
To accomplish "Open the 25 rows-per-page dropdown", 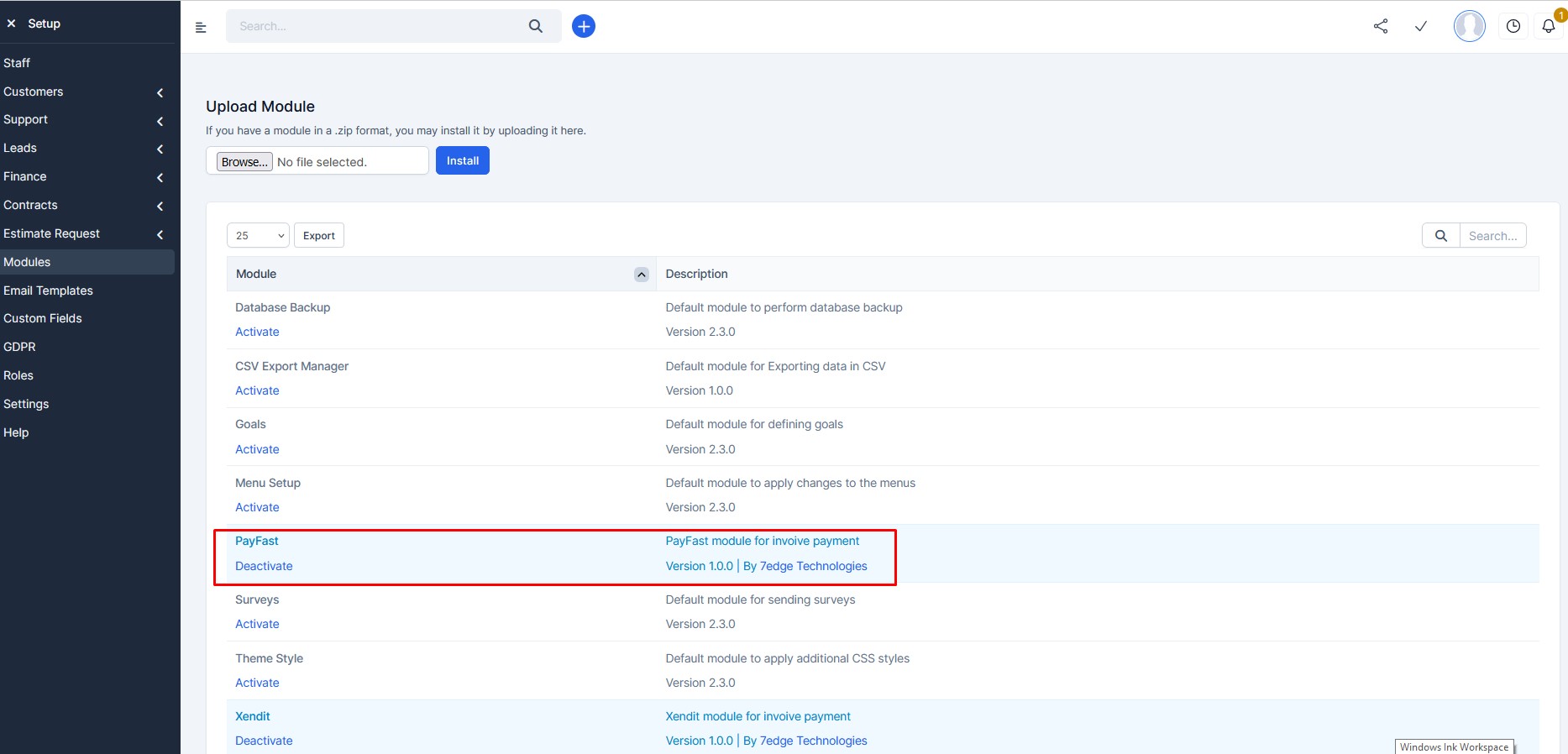I will 258,236.
